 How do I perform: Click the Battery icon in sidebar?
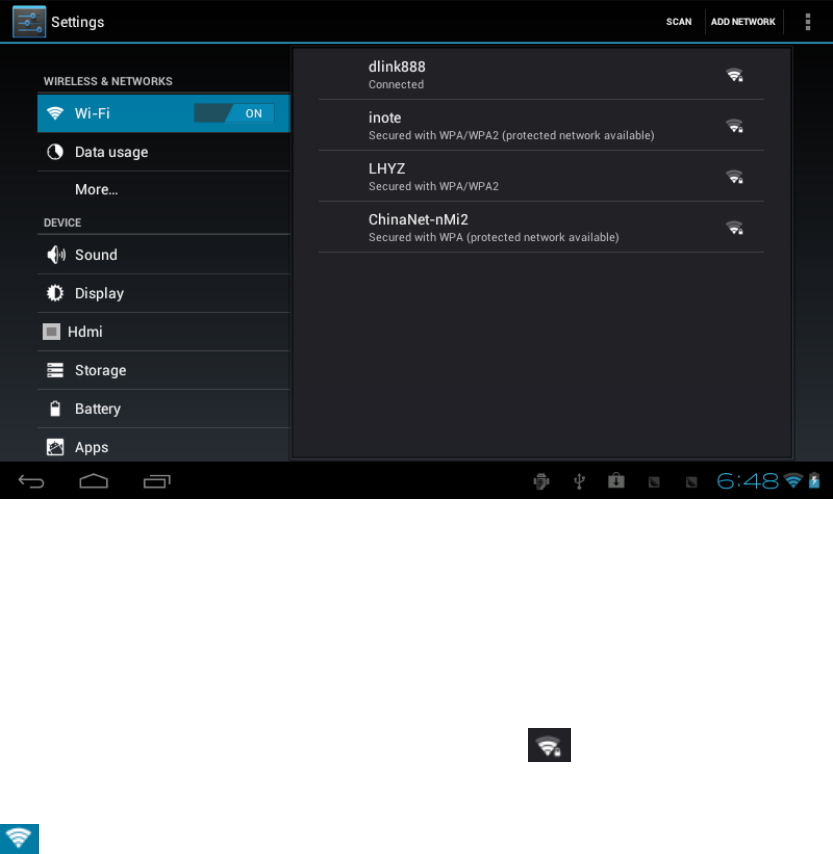pos(55,408)
